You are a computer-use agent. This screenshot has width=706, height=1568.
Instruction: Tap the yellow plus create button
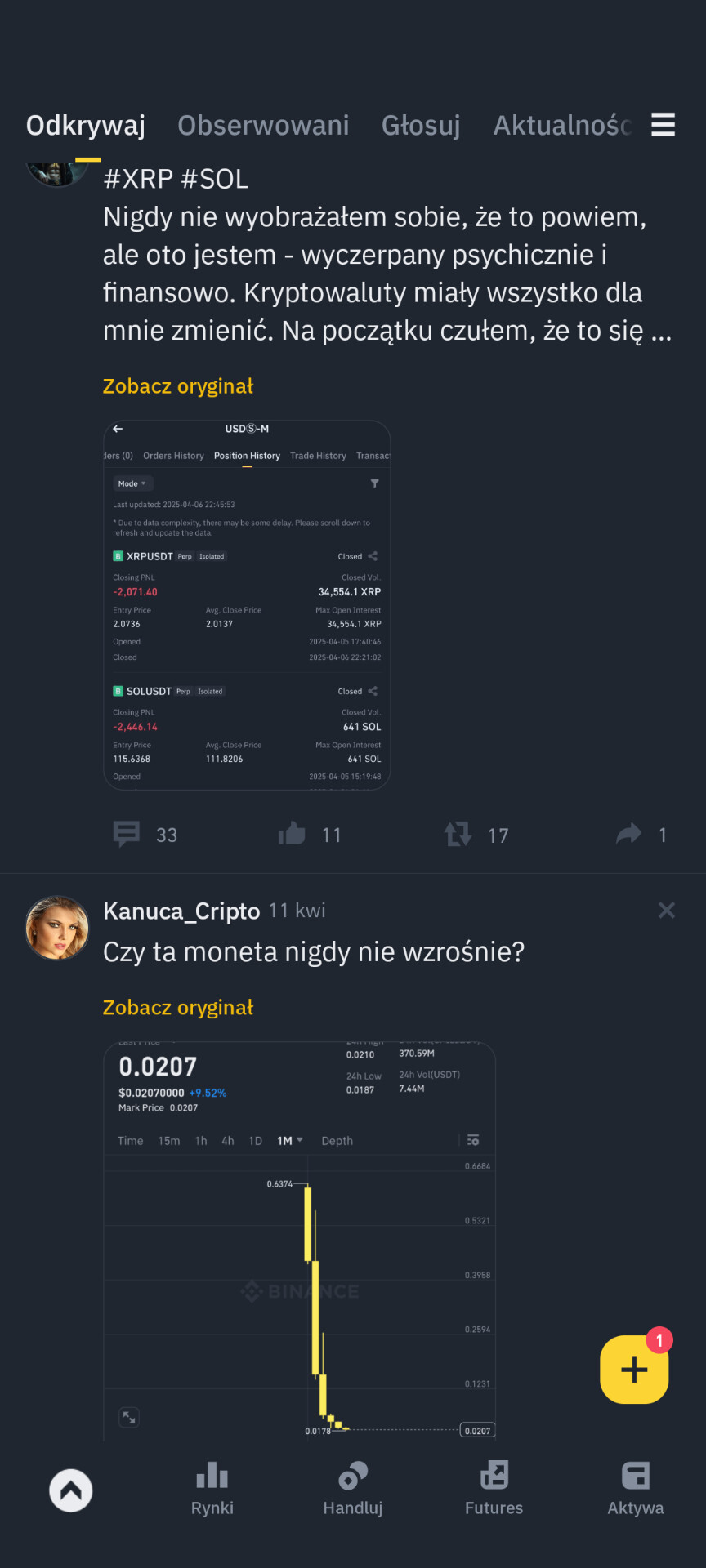tap(634, 1370)
